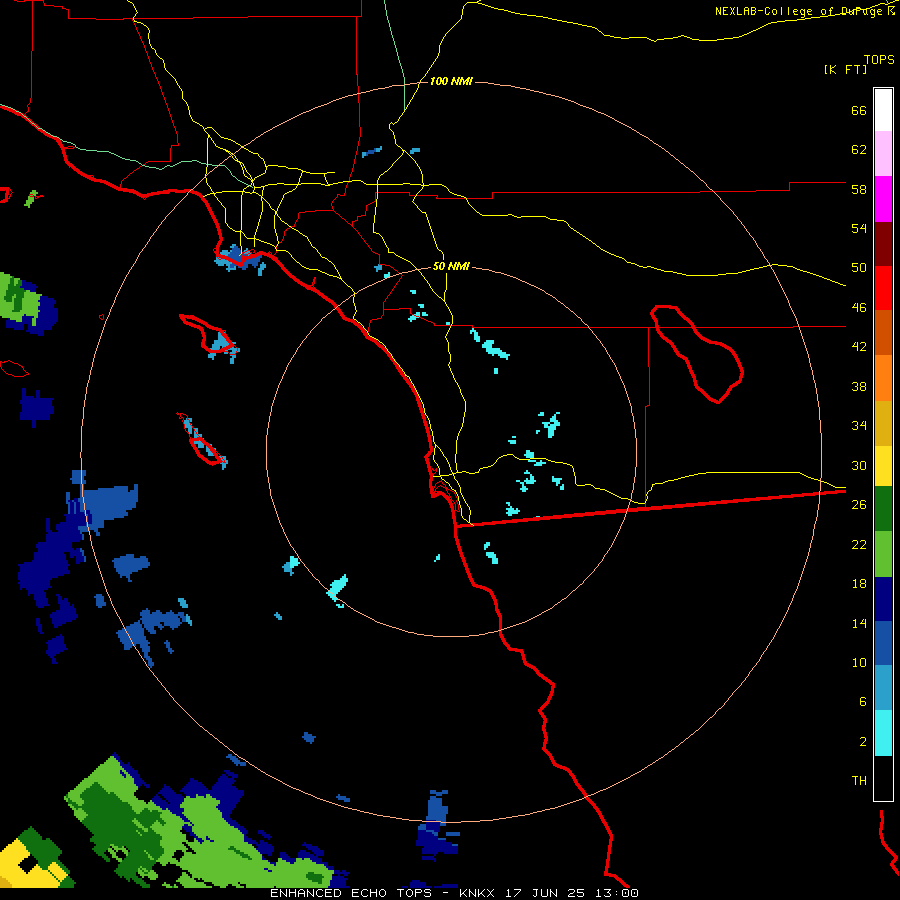The image size is (900, 900).
Task: Select the medium blue legend swatch
Action: click(x=883, y=643)
